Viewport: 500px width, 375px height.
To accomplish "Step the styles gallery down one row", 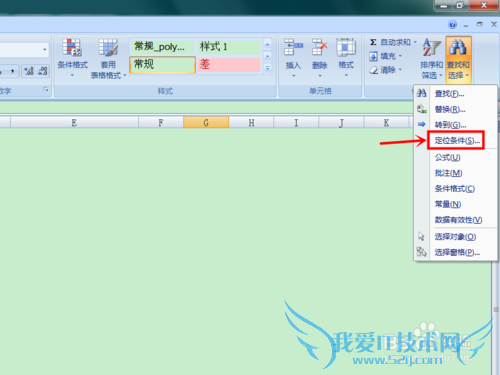I will pyautogui.click(x=267, y=56).
